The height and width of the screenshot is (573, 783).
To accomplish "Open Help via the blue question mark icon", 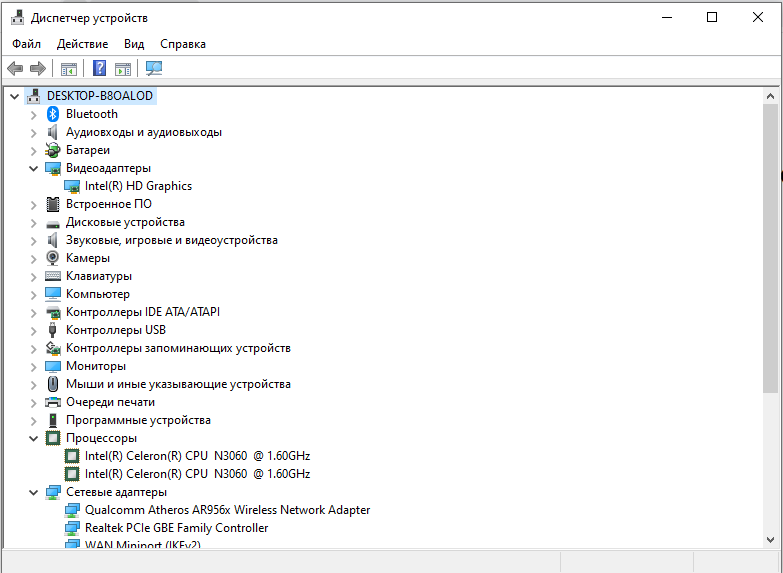I will (99, 68).
